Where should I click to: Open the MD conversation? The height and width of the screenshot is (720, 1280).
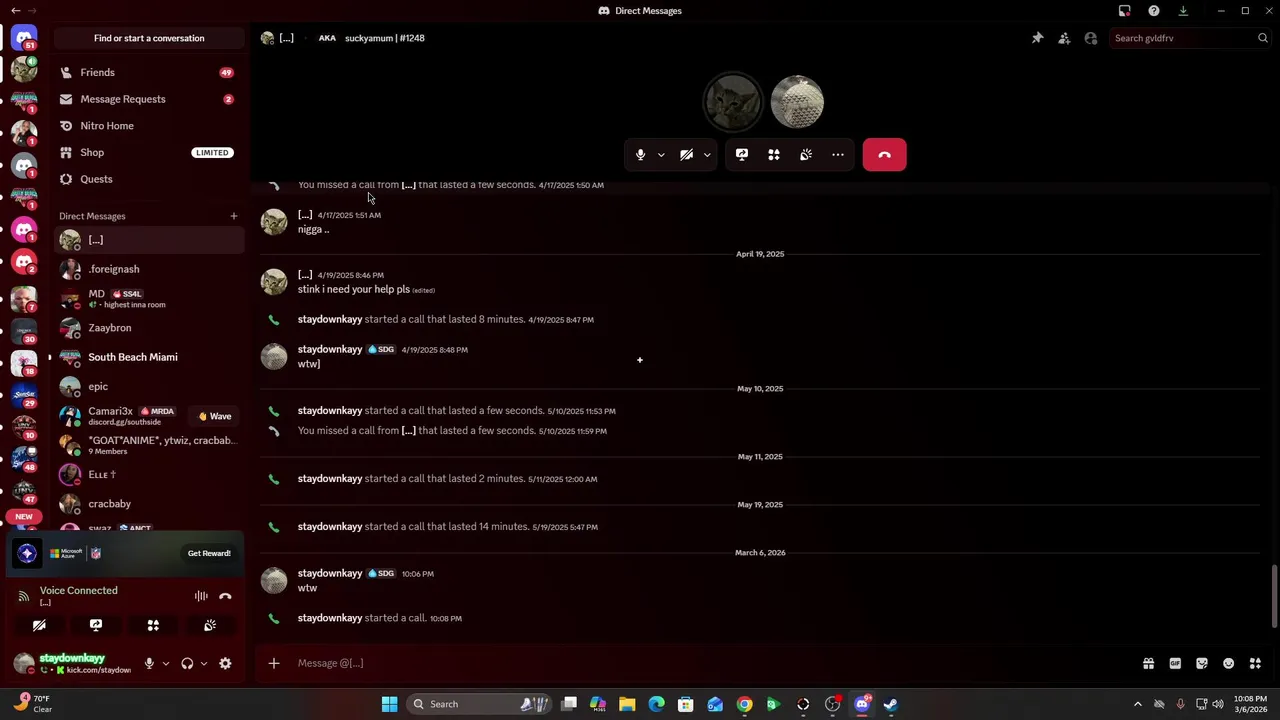point(149,298)
